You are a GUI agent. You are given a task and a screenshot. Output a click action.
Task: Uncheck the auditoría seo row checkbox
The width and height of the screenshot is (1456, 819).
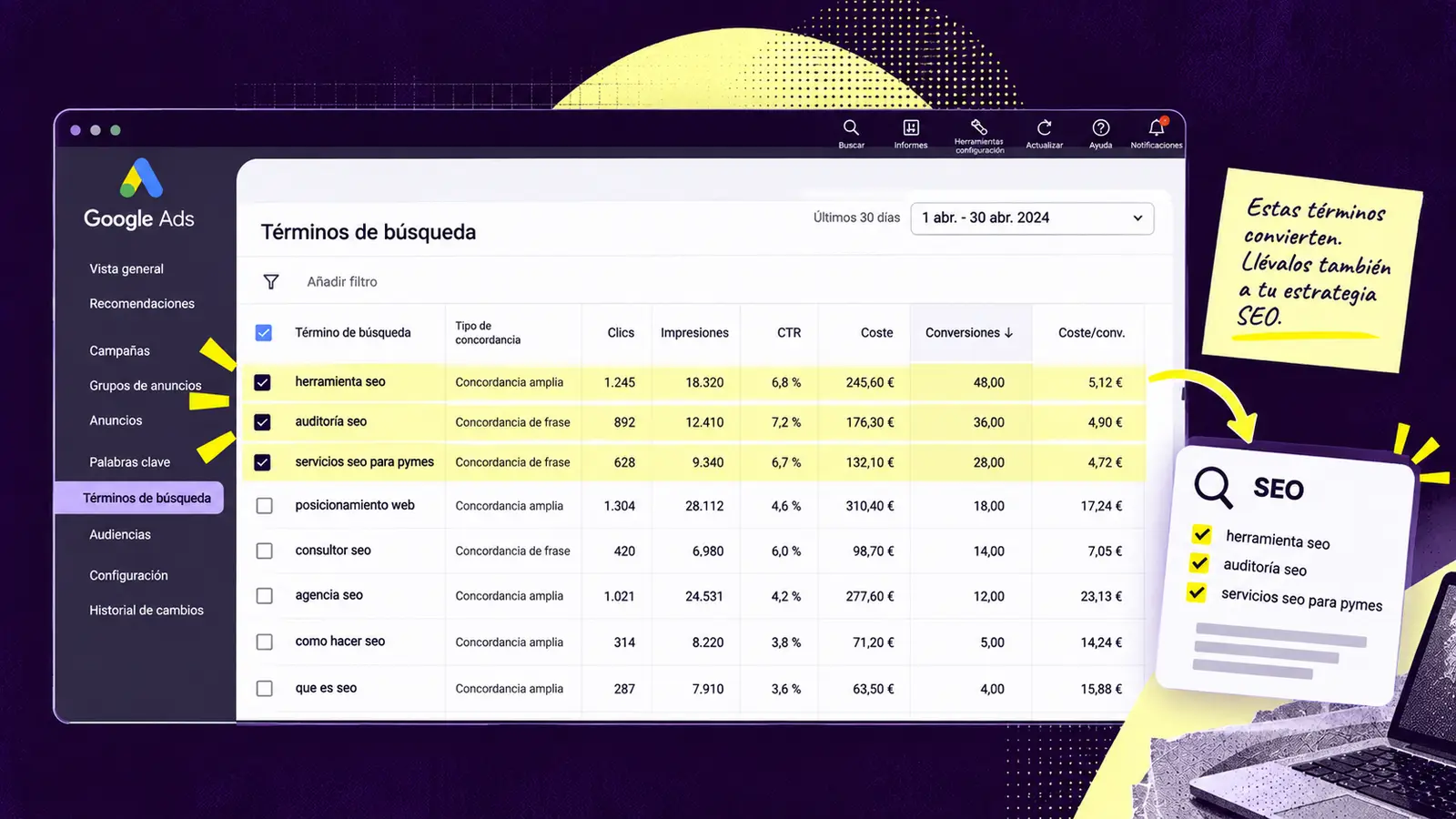point(262,422)
